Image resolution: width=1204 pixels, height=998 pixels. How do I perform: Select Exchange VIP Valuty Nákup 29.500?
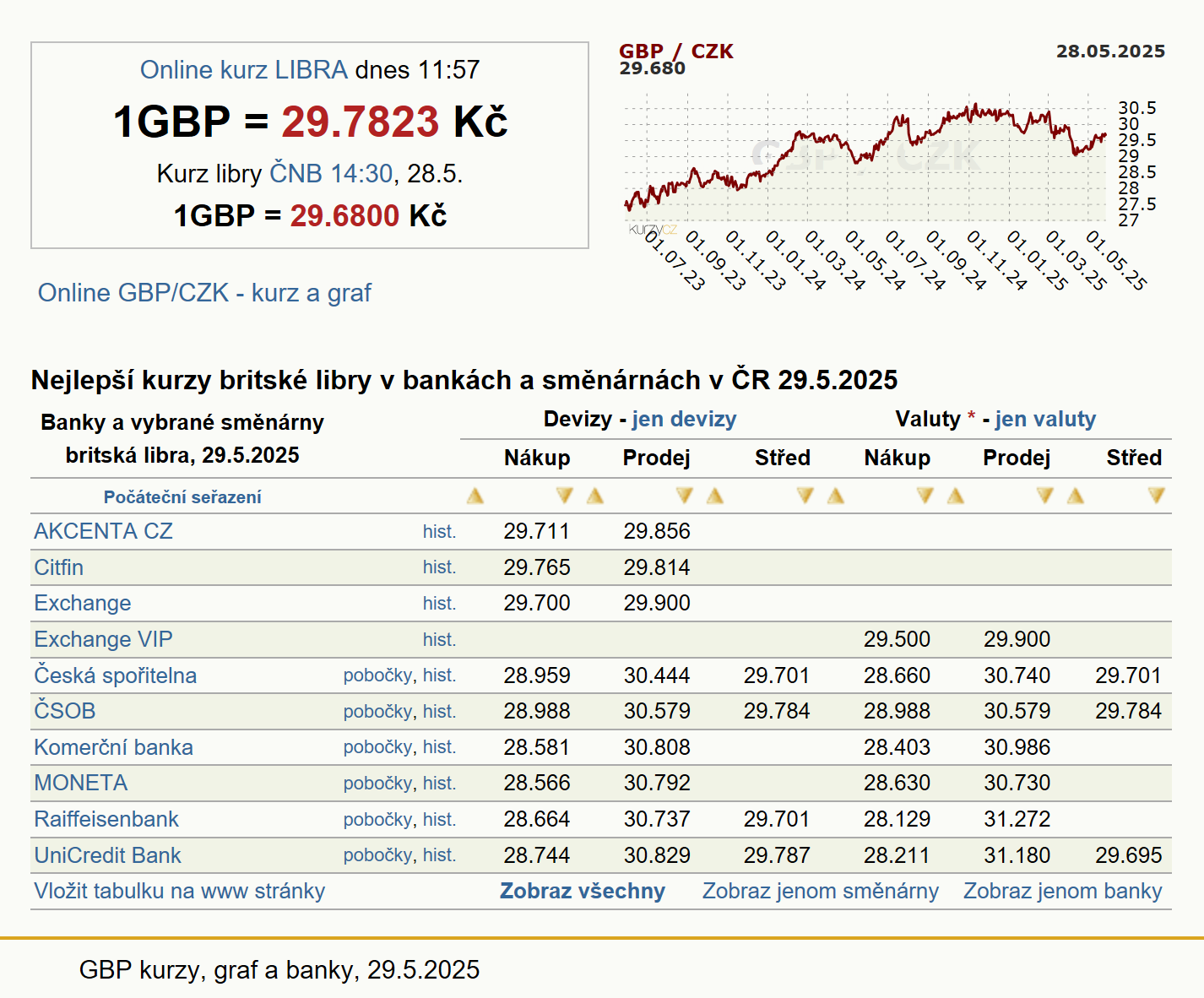click(897, 639)
